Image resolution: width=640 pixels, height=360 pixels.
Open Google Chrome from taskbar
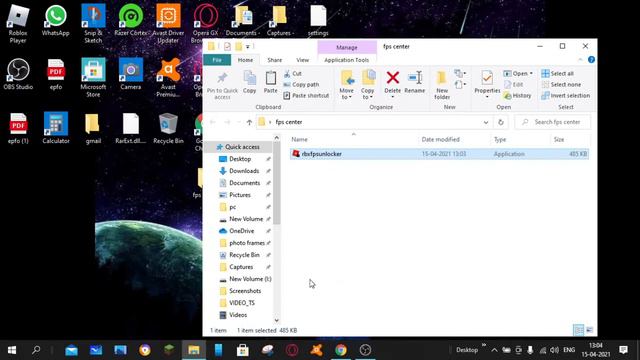(341, 350)
